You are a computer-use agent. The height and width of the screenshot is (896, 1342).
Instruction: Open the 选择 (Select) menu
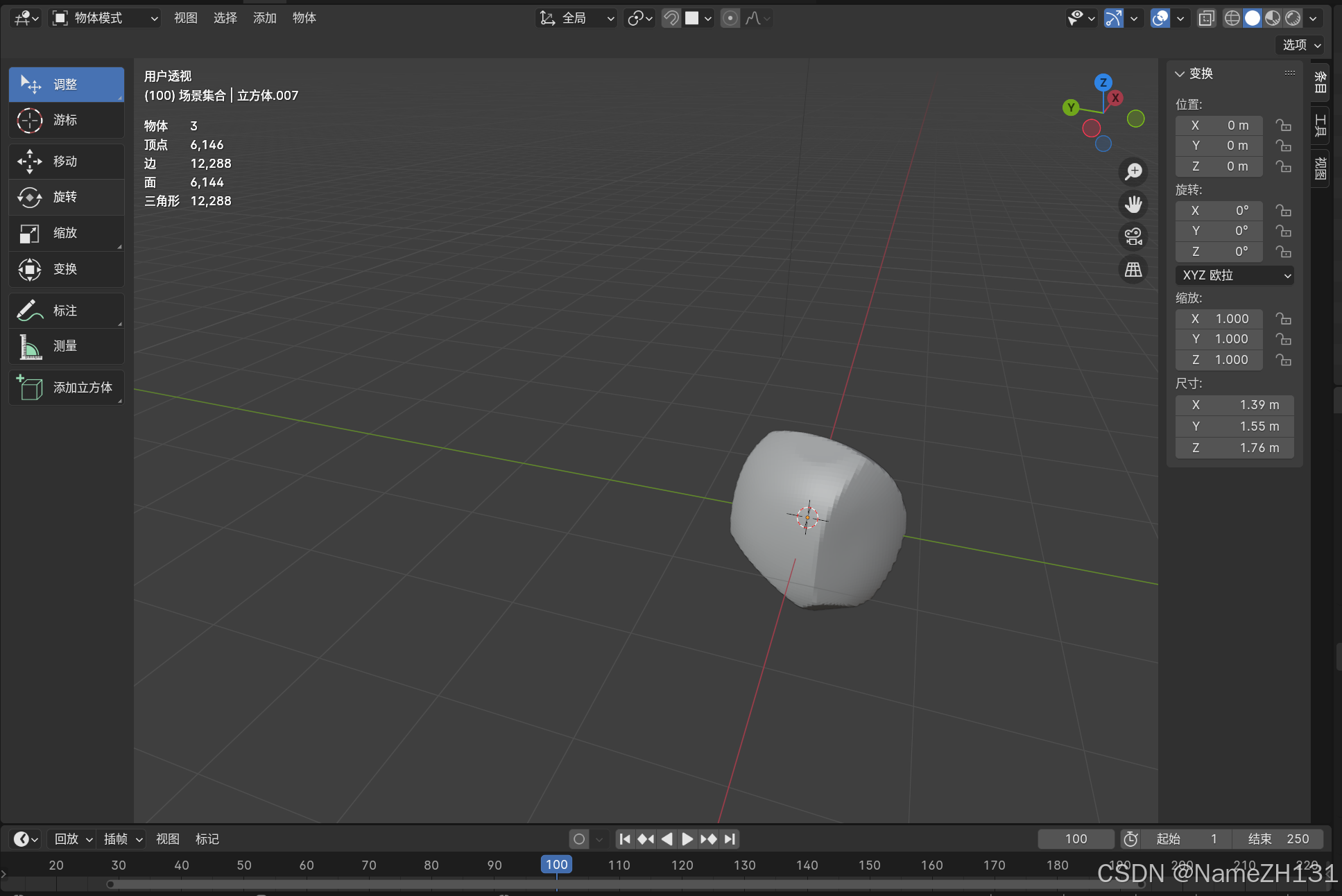(x=225, y=18)
